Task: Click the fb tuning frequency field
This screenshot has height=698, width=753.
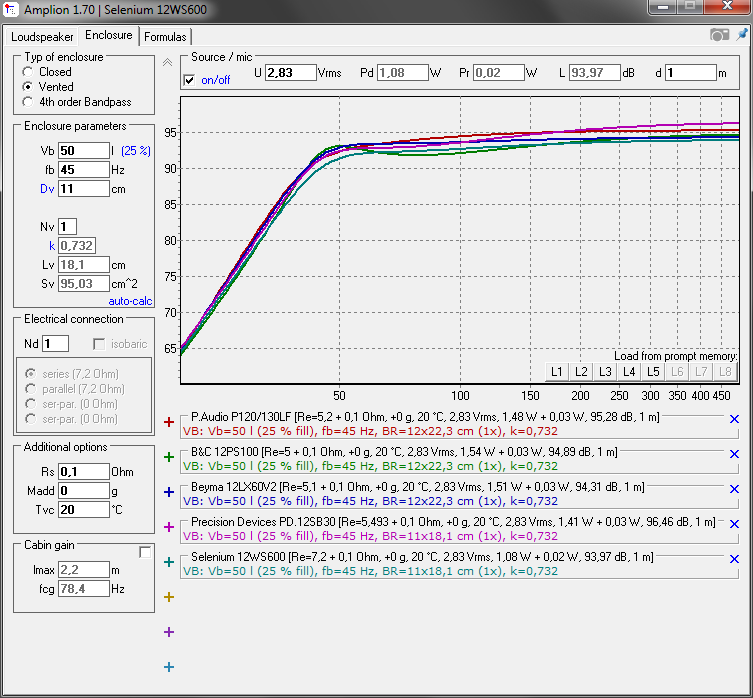Action: tap(84, 170)
